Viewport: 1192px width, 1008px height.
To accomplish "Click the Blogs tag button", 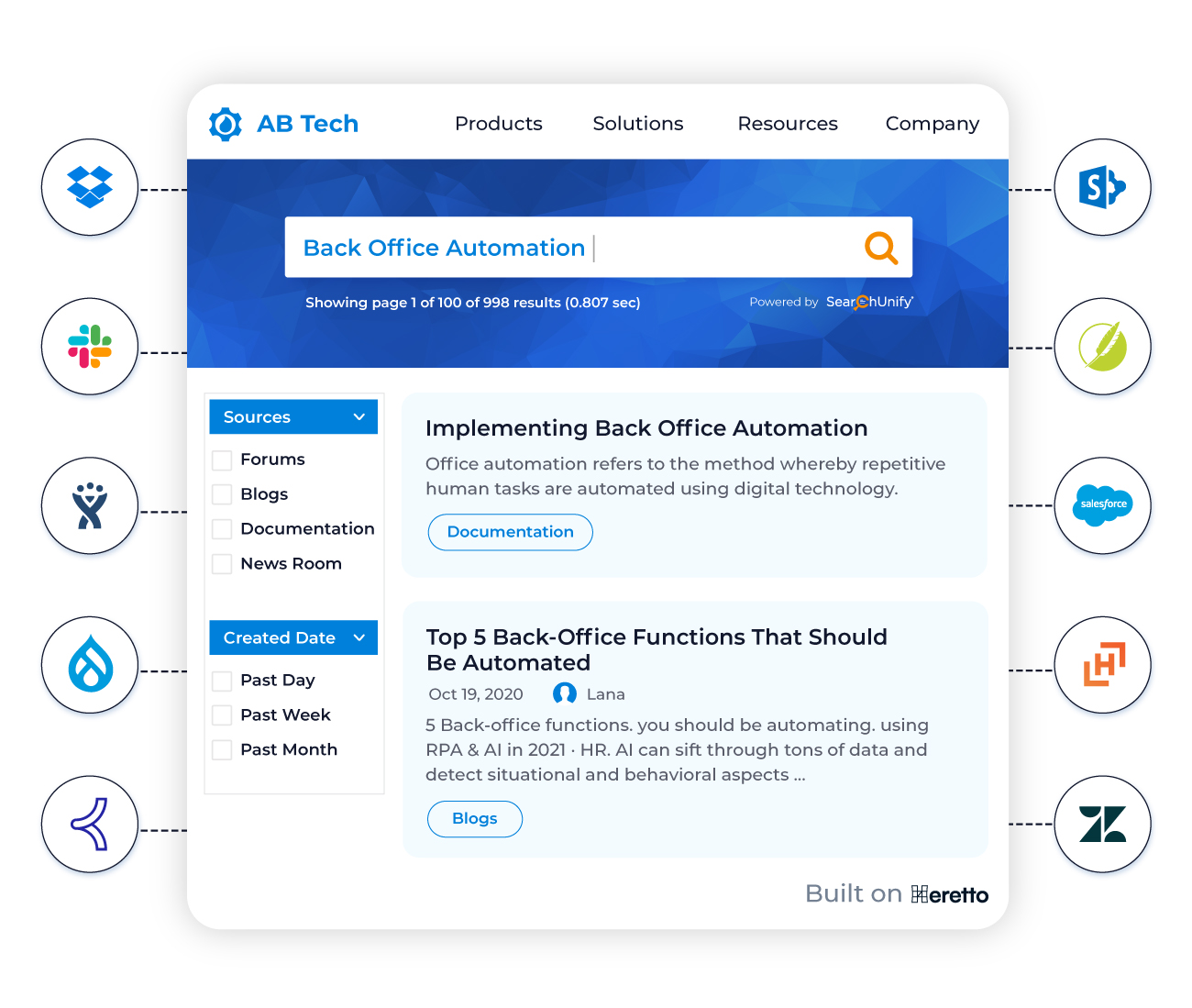I will point(475,819).
